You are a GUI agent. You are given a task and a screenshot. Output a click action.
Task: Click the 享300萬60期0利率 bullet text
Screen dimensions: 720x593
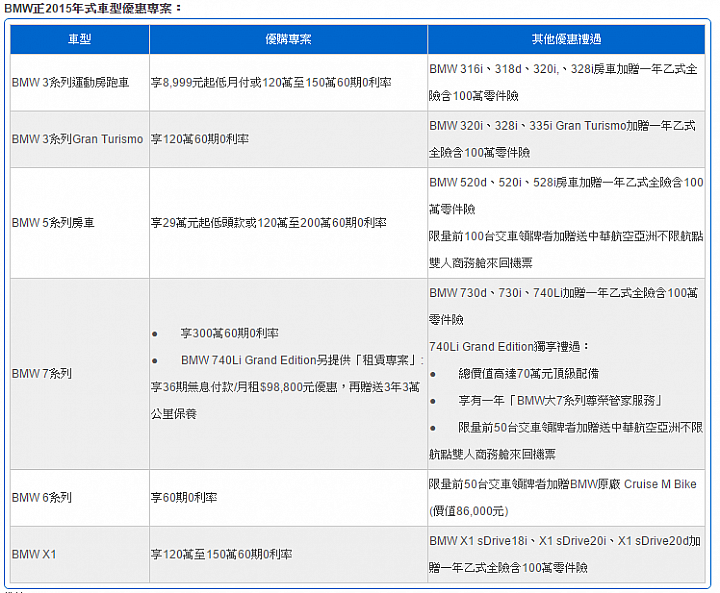coord(230,333)
